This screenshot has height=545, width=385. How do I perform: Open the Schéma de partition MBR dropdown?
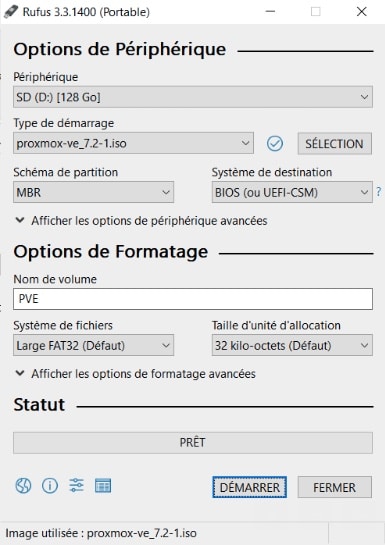click(93, 192)
